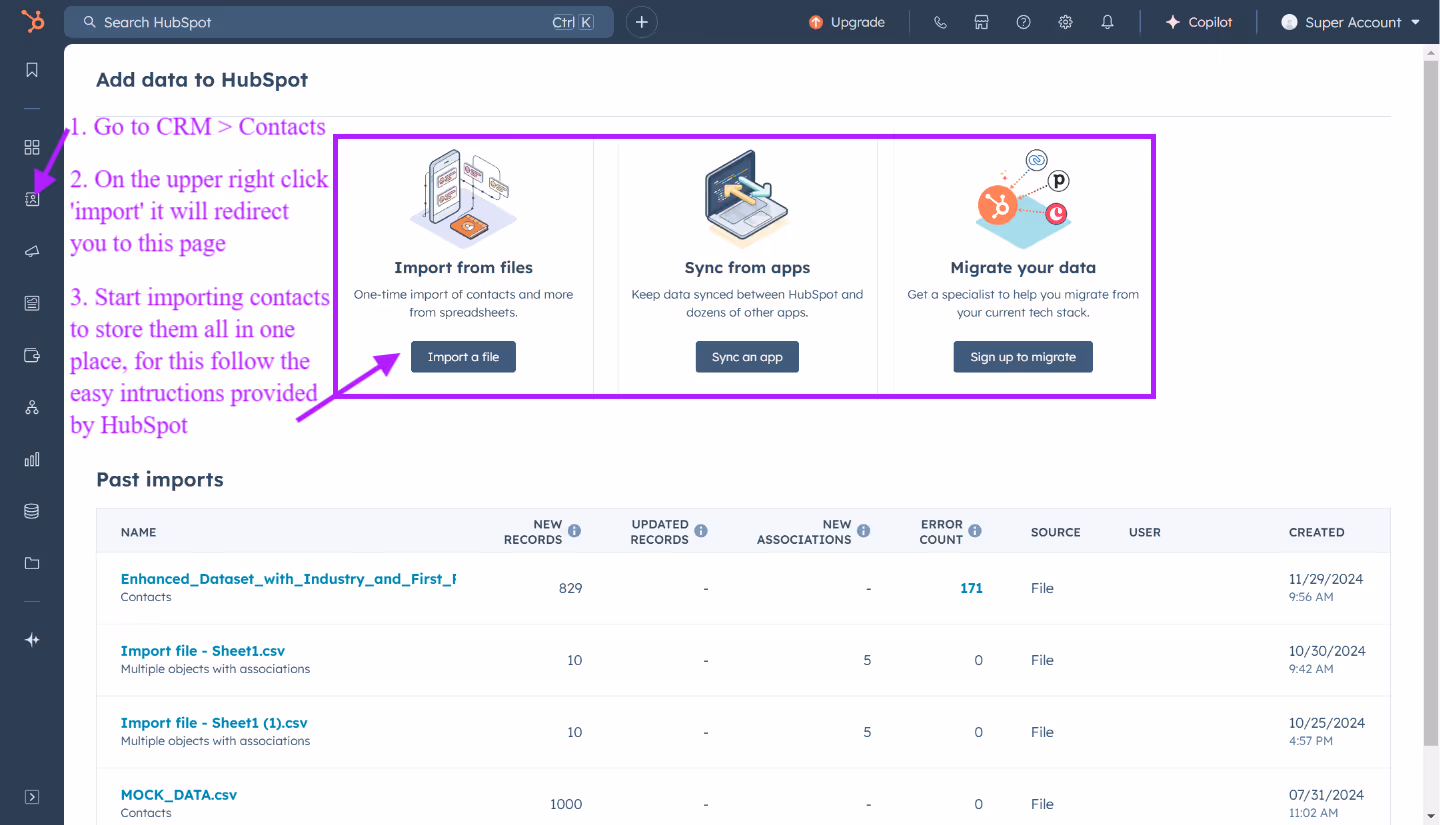Open the Reporting bar chart icon

point(31,459)
